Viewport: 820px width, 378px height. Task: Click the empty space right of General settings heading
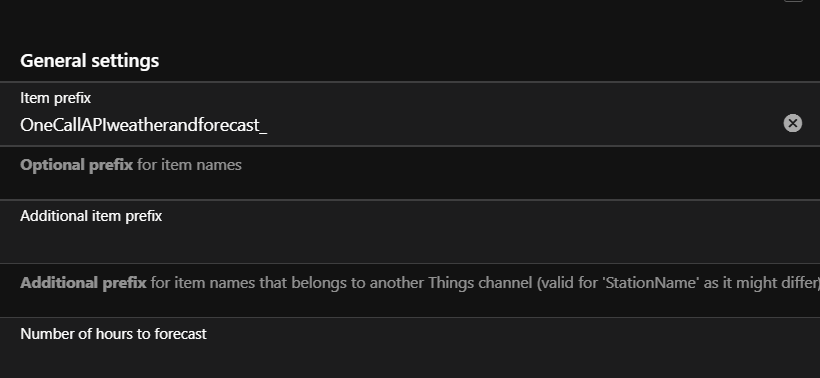(x=486, y=61)
